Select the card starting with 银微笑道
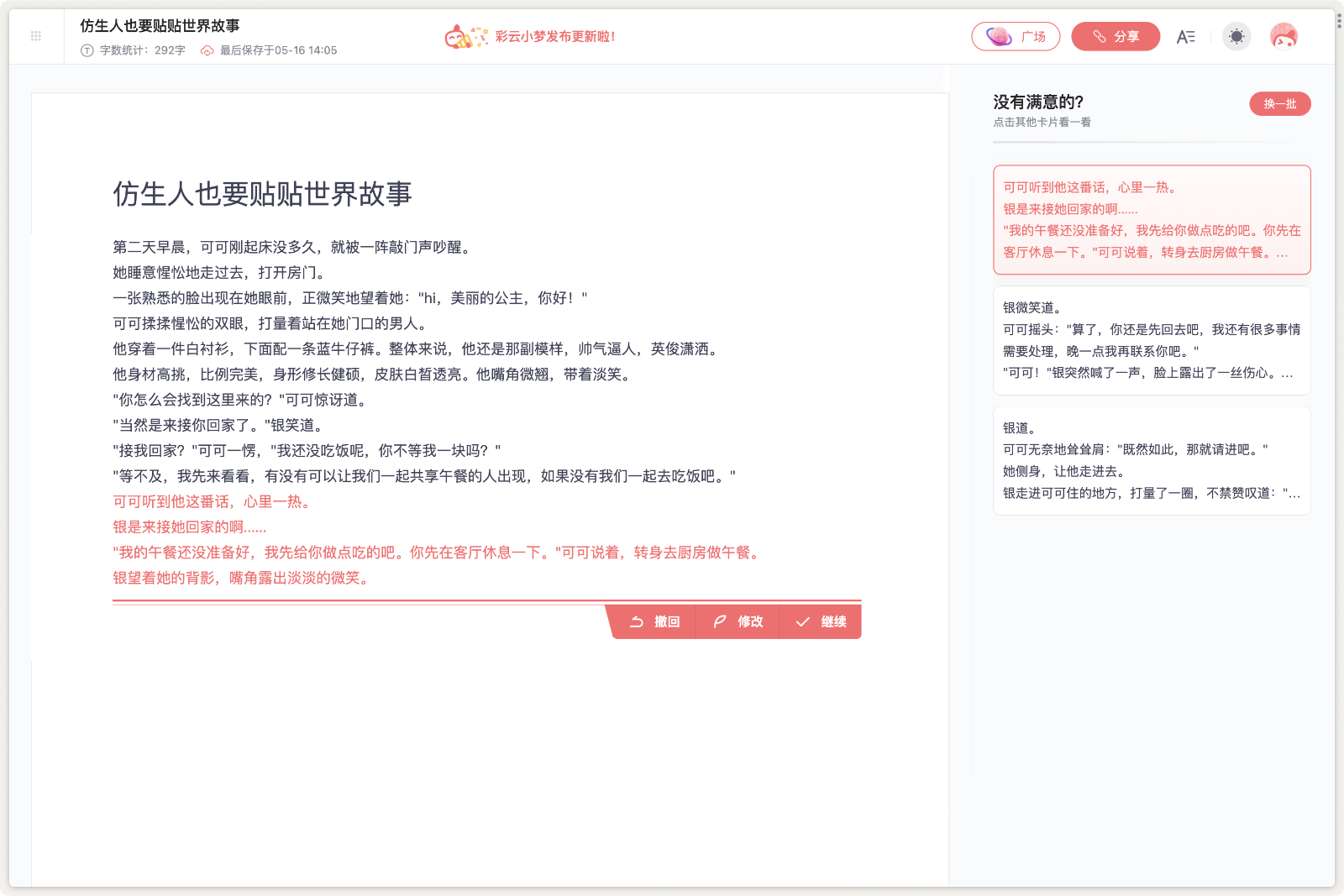The width and height of the screenshot is (1344, 896). click(x=1152, y=341)
